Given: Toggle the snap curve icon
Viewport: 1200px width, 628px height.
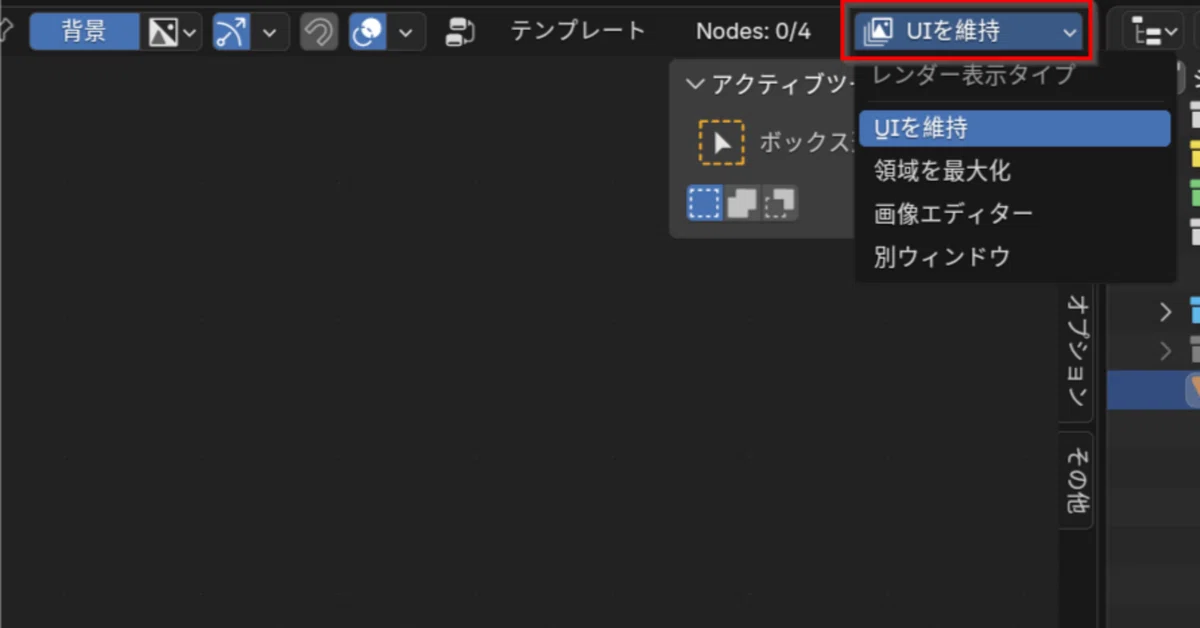Looking at the screenshot, I should click(232, 32).
